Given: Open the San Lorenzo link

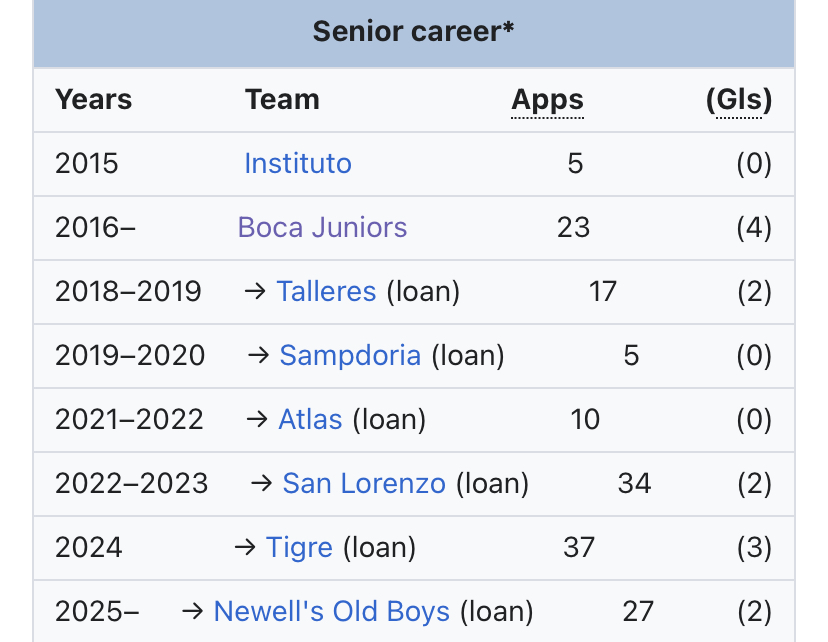Looking at the screenshot, I should (364, 483).
